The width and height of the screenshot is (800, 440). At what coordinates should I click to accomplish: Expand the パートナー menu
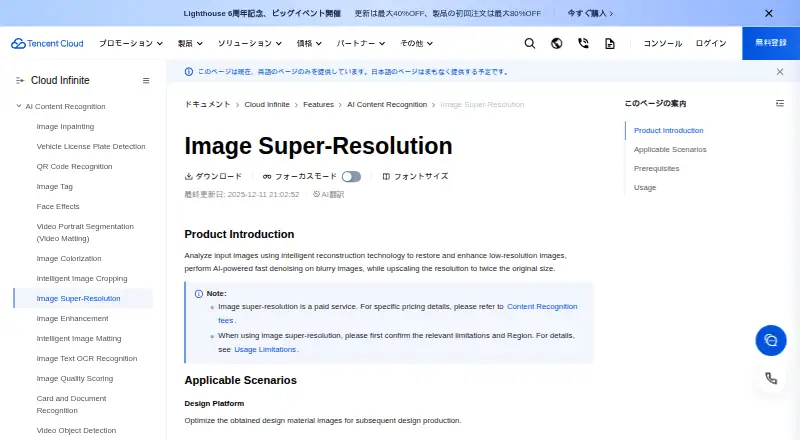click(x=361, y=43)
